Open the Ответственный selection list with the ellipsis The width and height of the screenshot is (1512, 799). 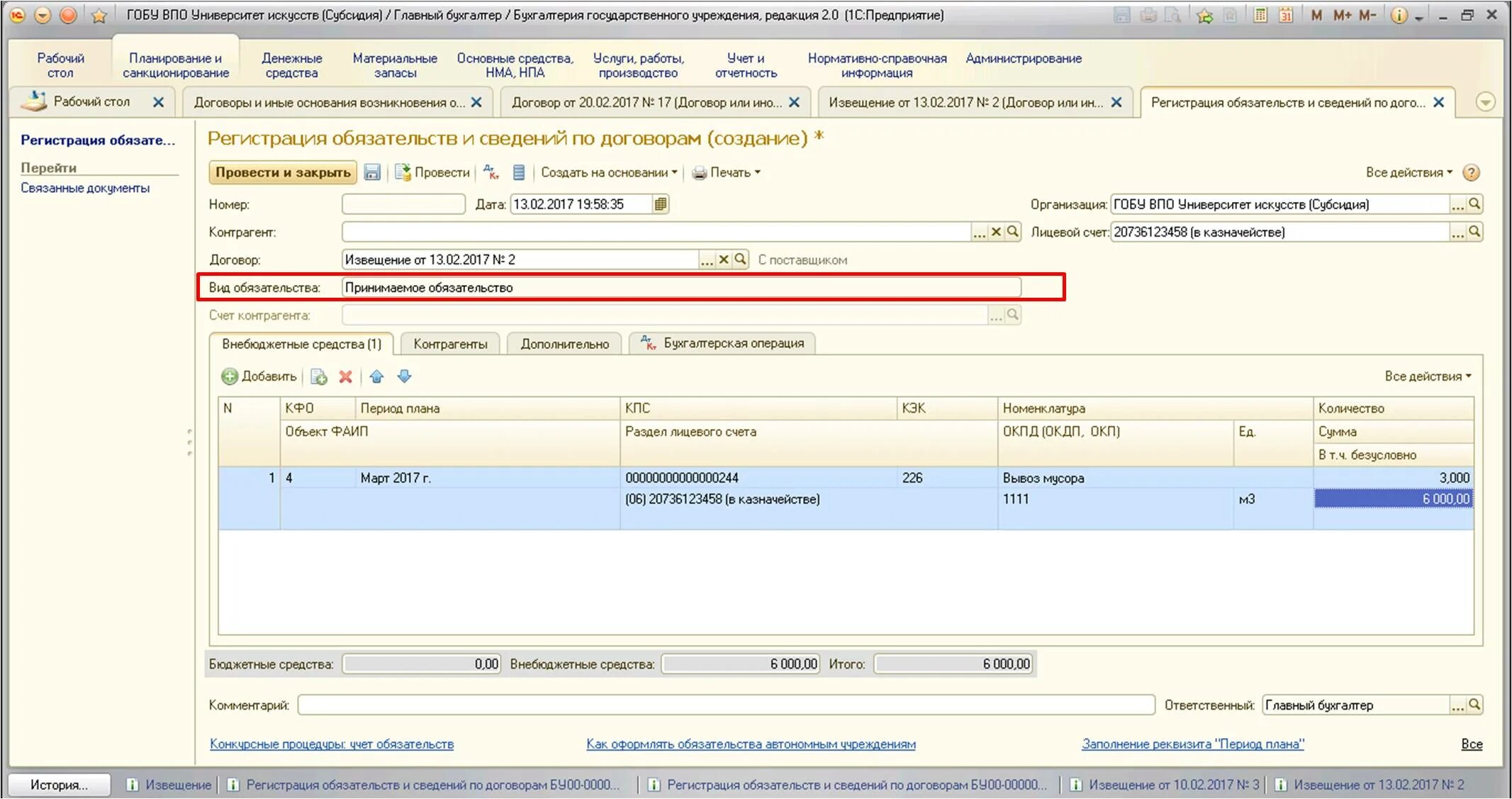click(1457, 705)
